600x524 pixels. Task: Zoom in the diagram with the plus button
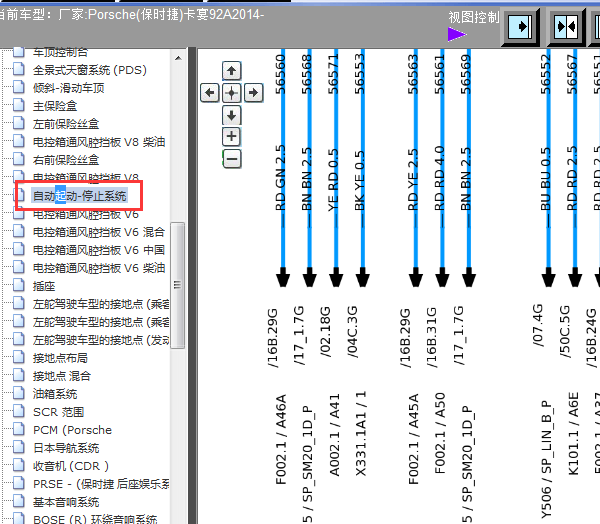[x=232, y=137]
